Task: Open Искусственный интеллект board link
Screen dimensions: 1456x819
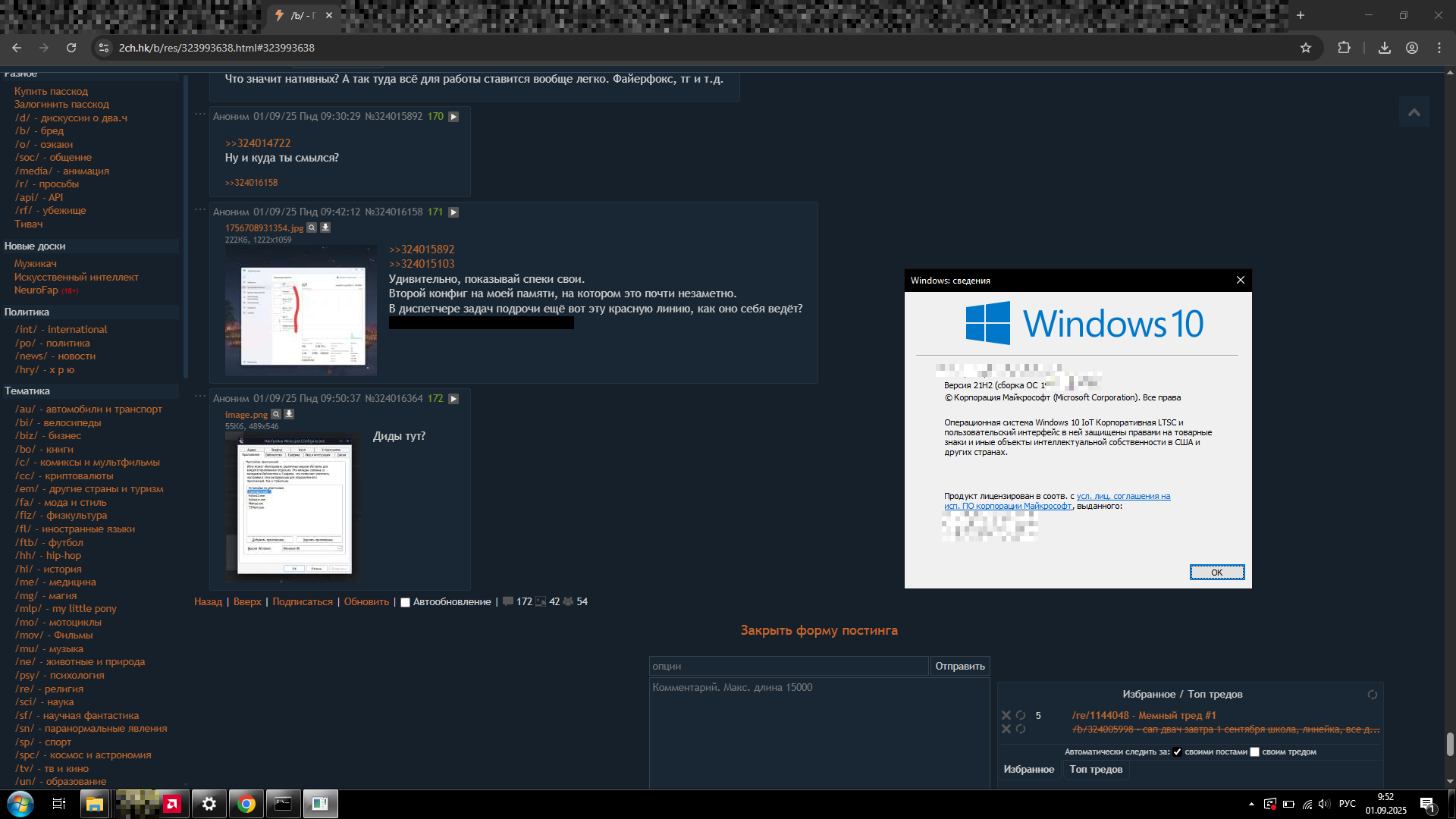Action: (x=76, y=277)
